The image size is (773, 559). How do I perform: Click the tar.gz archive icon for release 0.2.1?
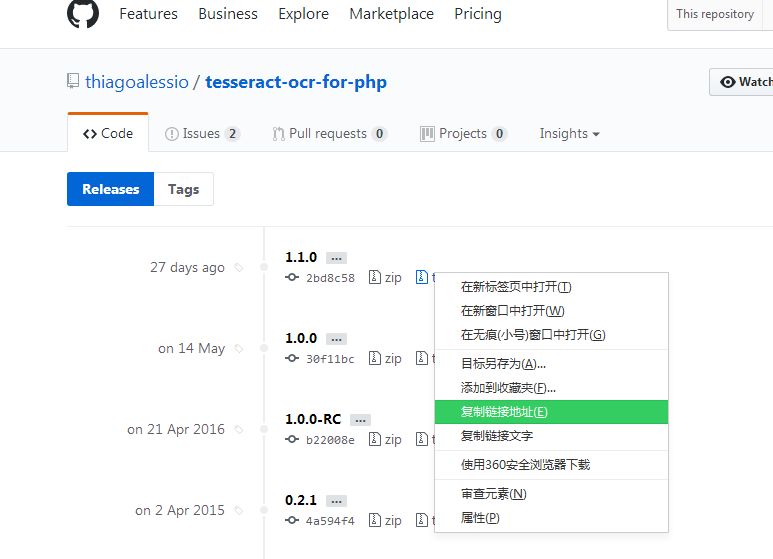(x=422, y=520)
